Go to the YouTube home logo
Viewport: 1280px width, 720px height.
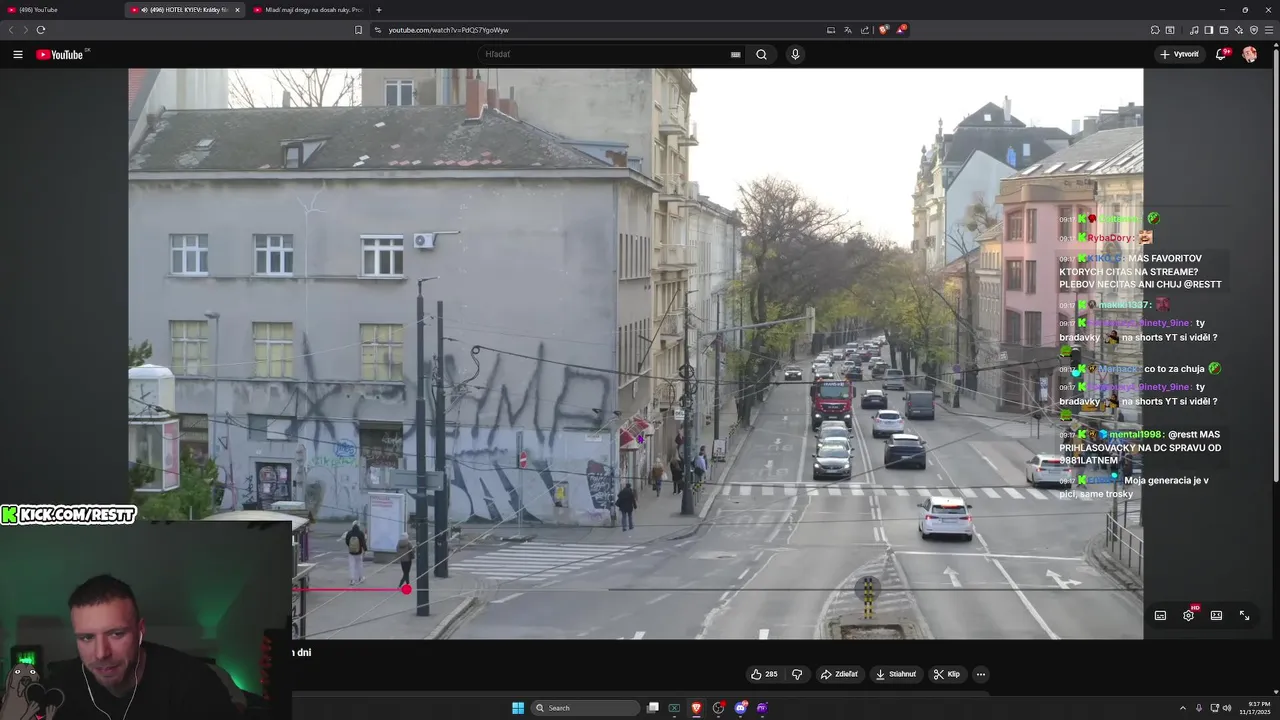click(x=62, y=54)
